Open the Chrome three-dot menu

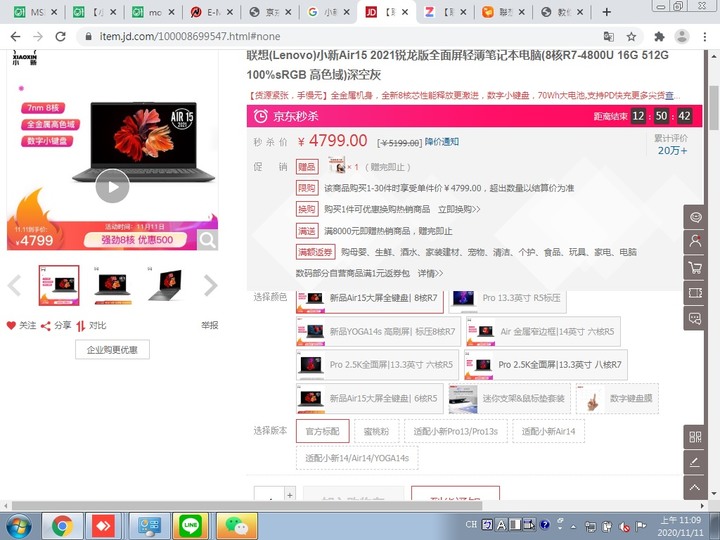pos(705,37)
